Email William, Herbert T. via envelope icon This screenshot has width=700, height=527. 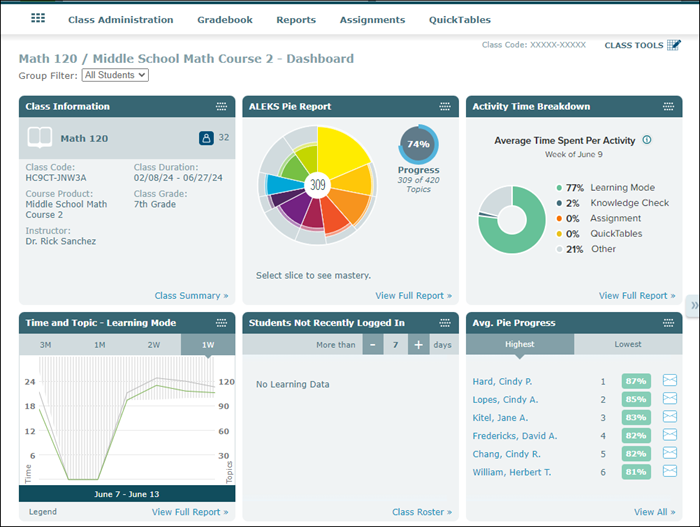(670, 471)
